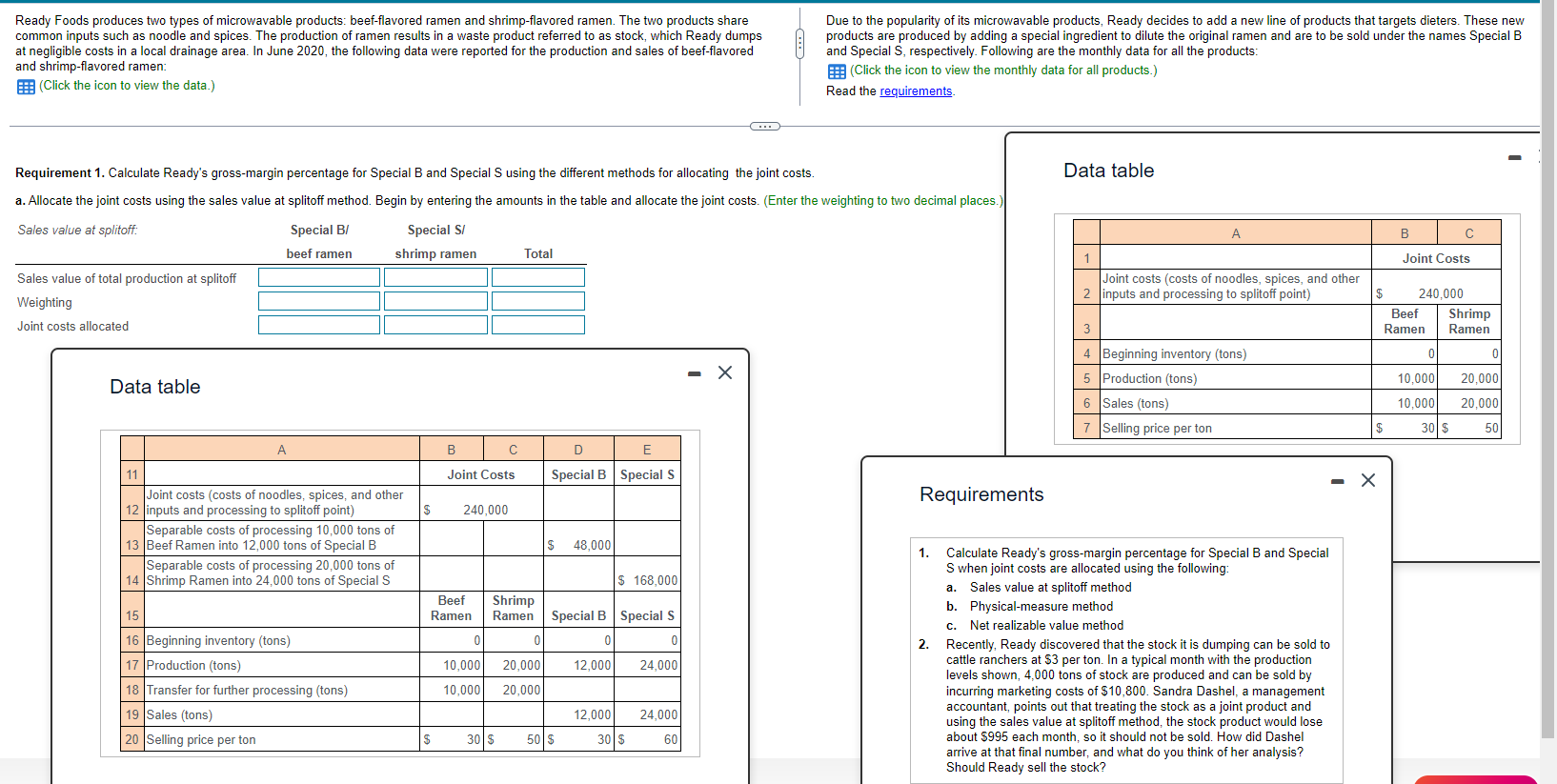Select Total sales value at splitoff input
Image resolution: width=1557 pixels, height=784 pixels.
pos(538,277)
